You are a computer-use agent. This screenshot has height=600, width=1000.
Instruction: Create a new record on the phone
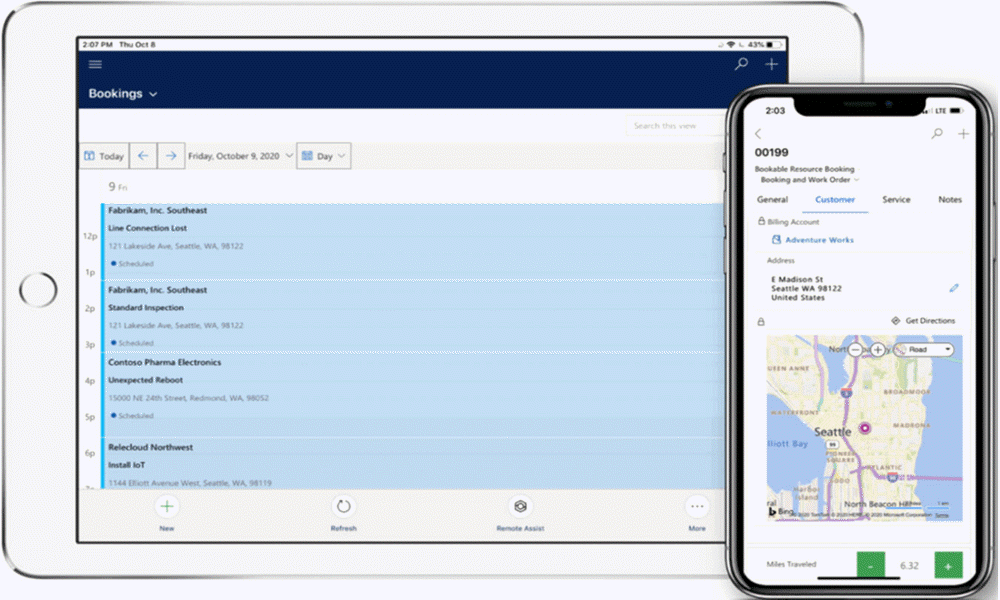pos(963,133)
